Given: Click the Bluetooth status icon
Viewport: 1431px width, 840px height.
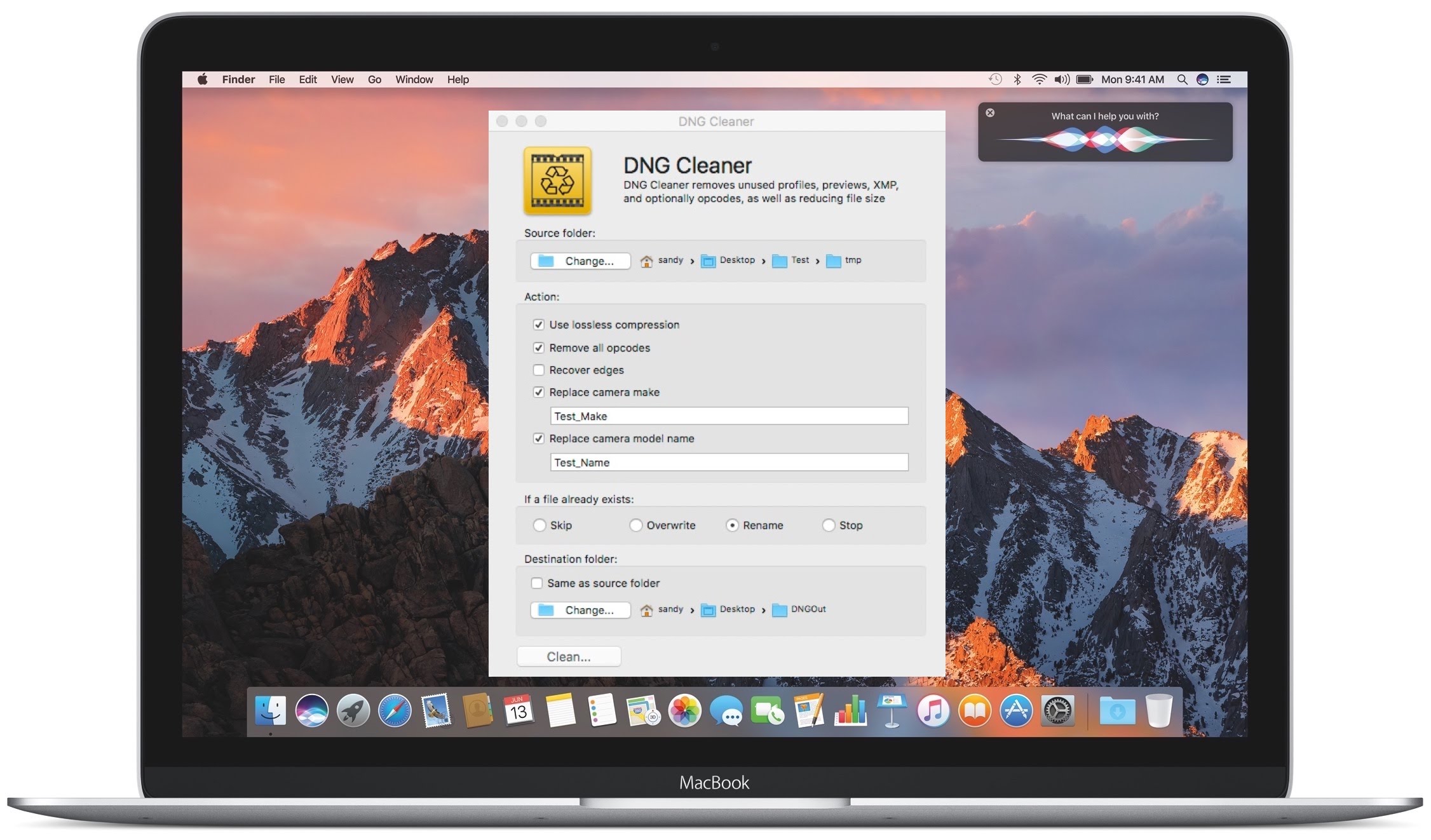Looking at the screenshot, I should tap(1017, 79).
